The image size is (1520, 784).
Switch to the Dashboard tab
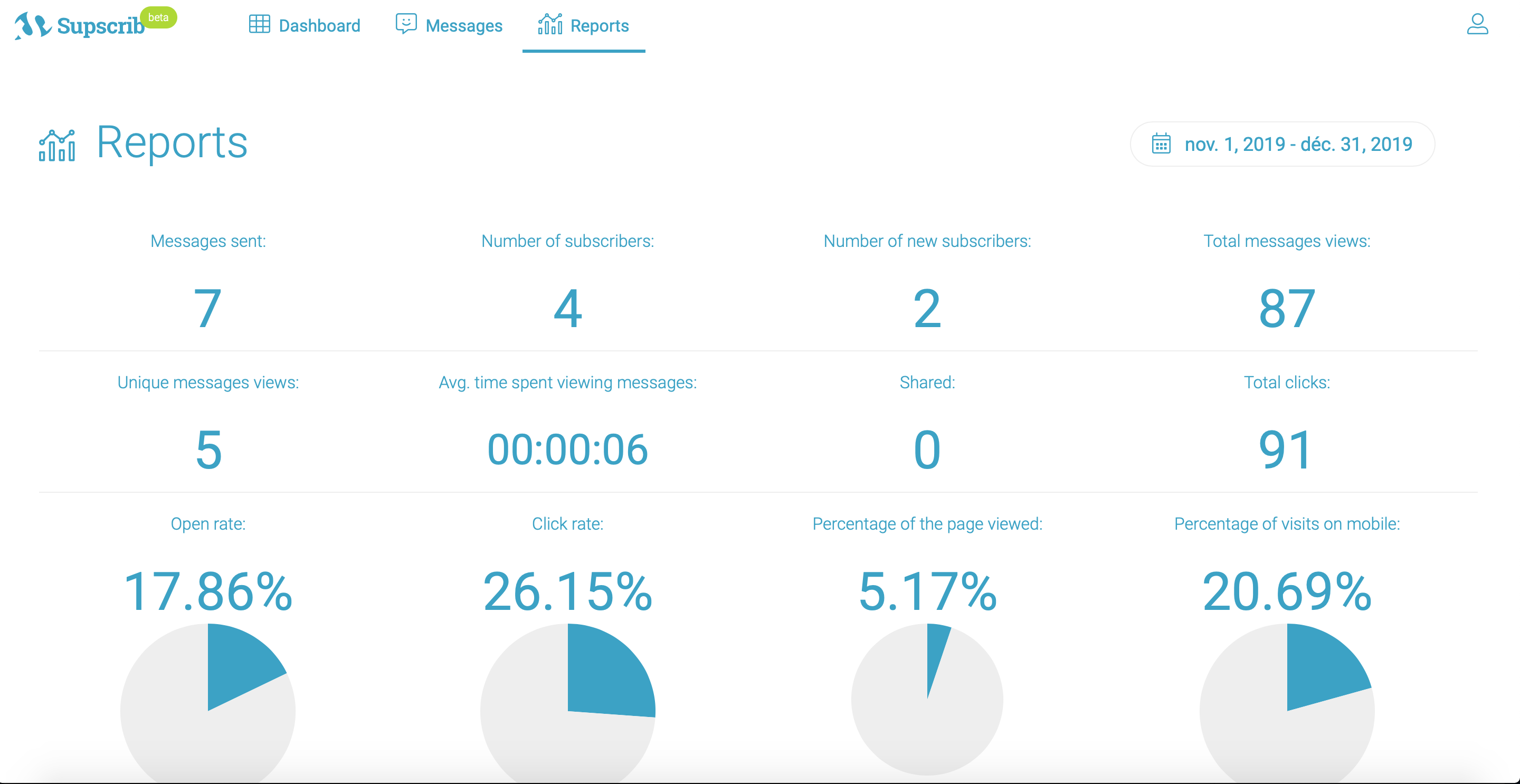319,26
